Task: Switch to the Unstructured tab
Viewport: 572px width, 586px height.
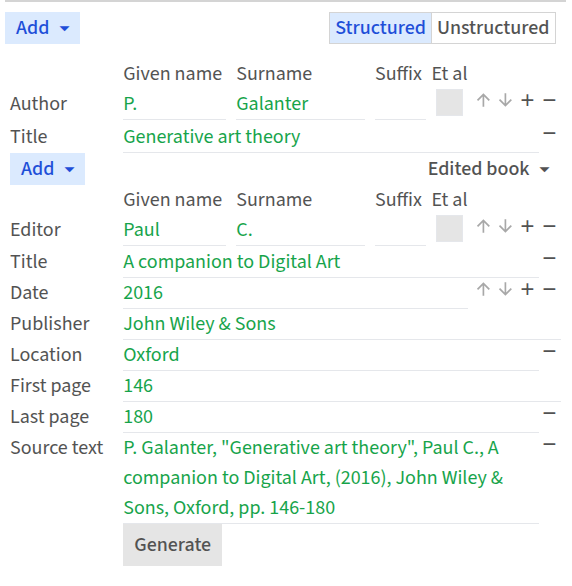Action: [x=493, y=28]
